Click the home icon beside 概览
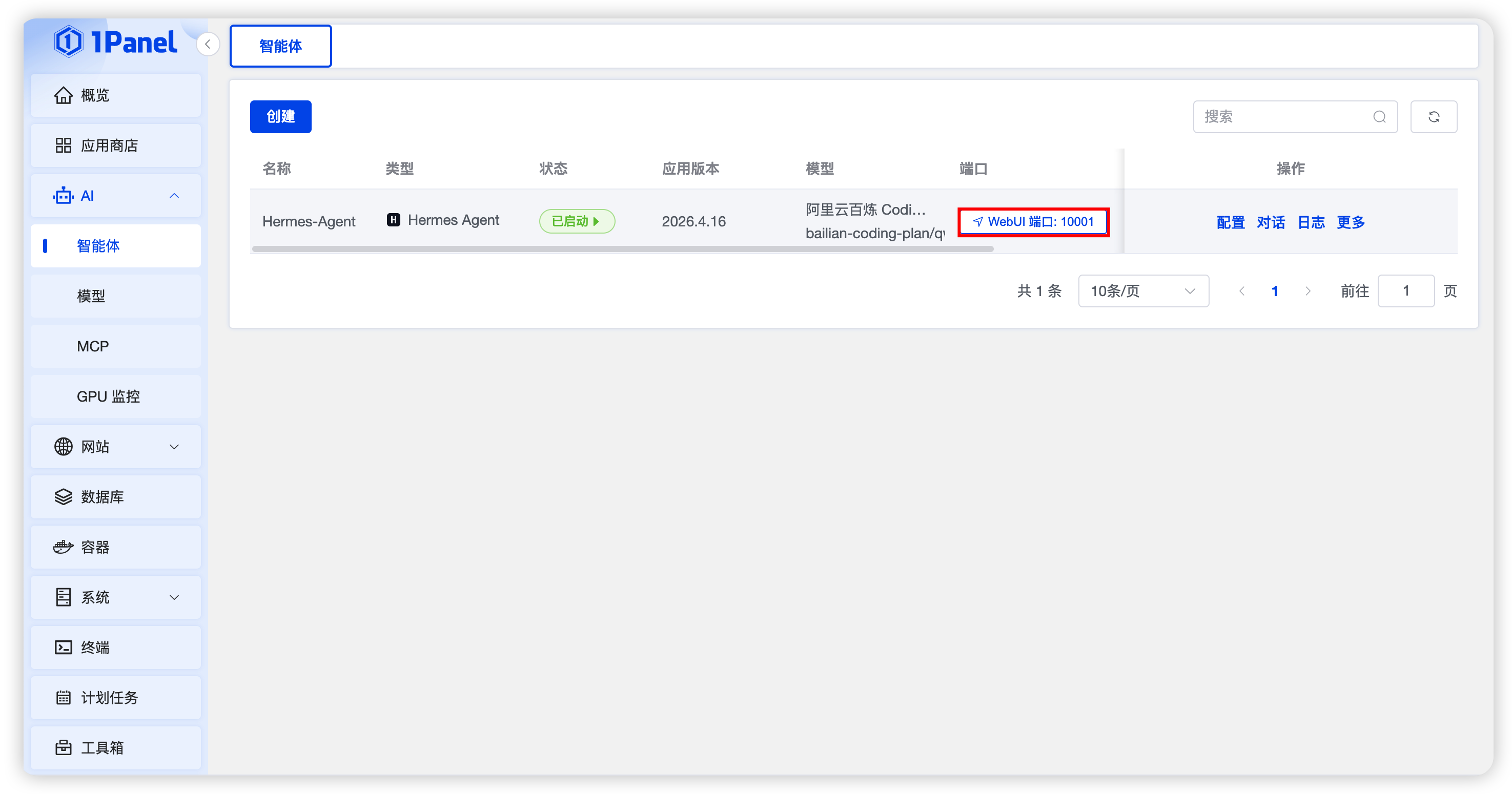The image size is (1512, 794). coord(64,95)
